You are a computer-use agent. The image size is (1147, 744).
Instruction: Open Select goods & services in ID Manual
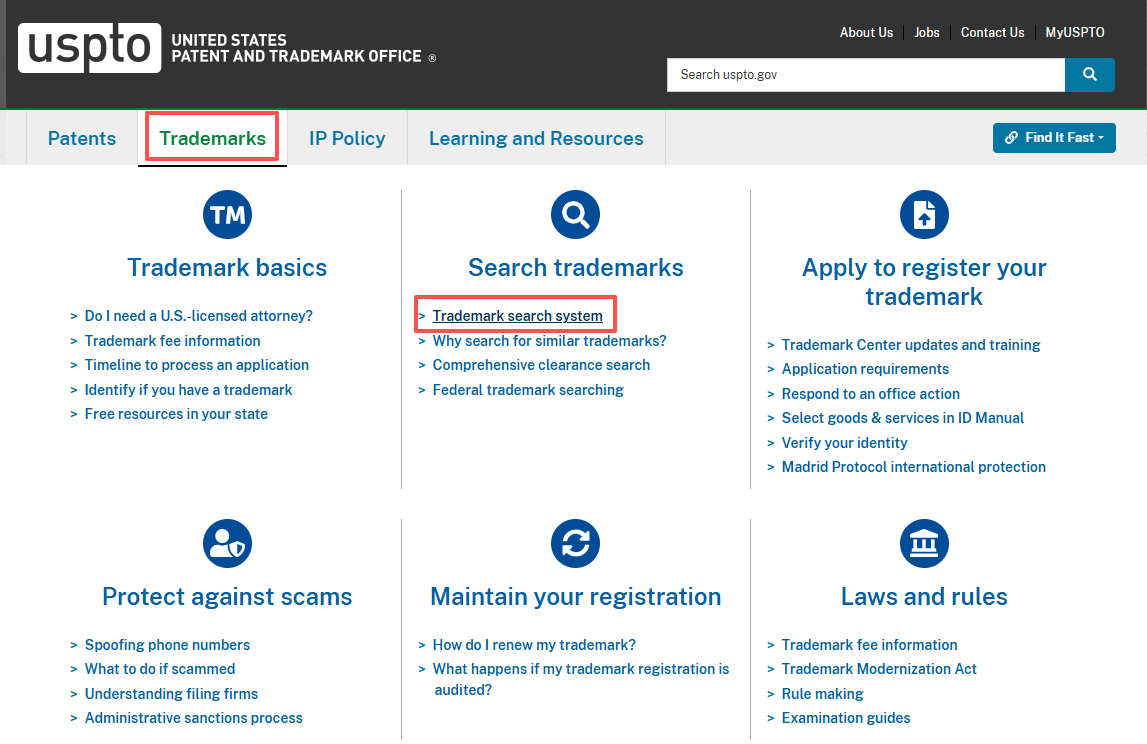(x=903, y=418)
